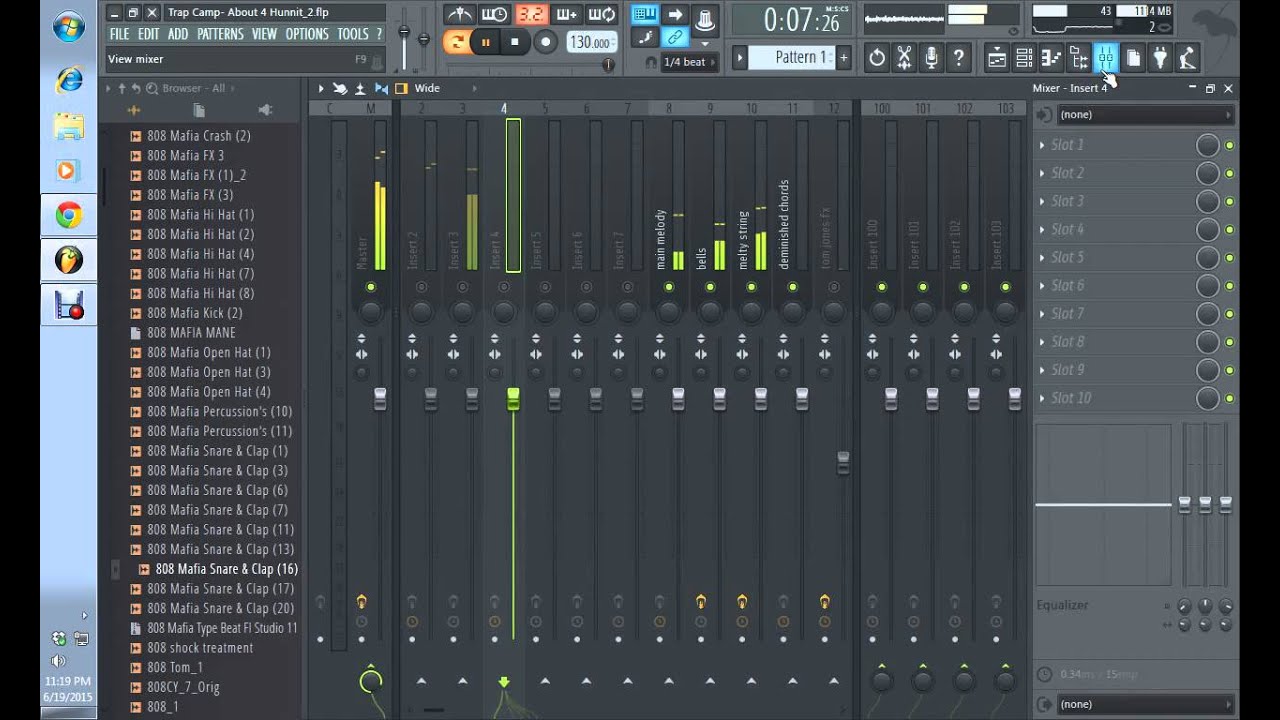Screen dimensions: 1280x720
Task: Click the question mark help button
Action: pyautogui.click(x=957, y=57)
